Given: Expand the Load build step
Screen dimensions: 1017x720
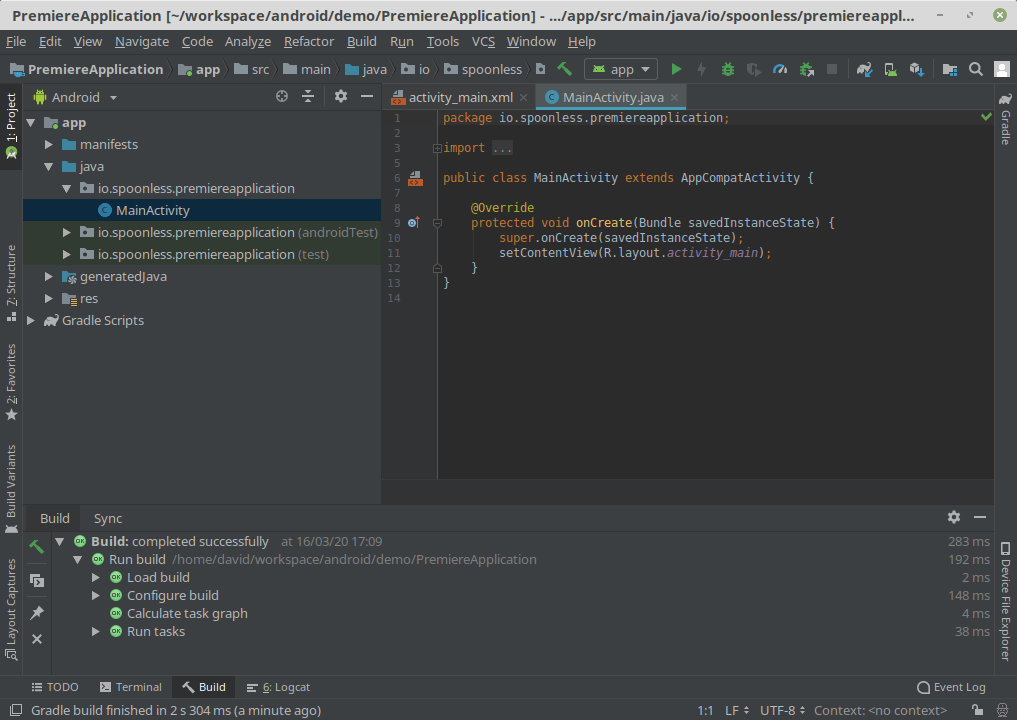Looking at the screenshot, I should point(96,577).
